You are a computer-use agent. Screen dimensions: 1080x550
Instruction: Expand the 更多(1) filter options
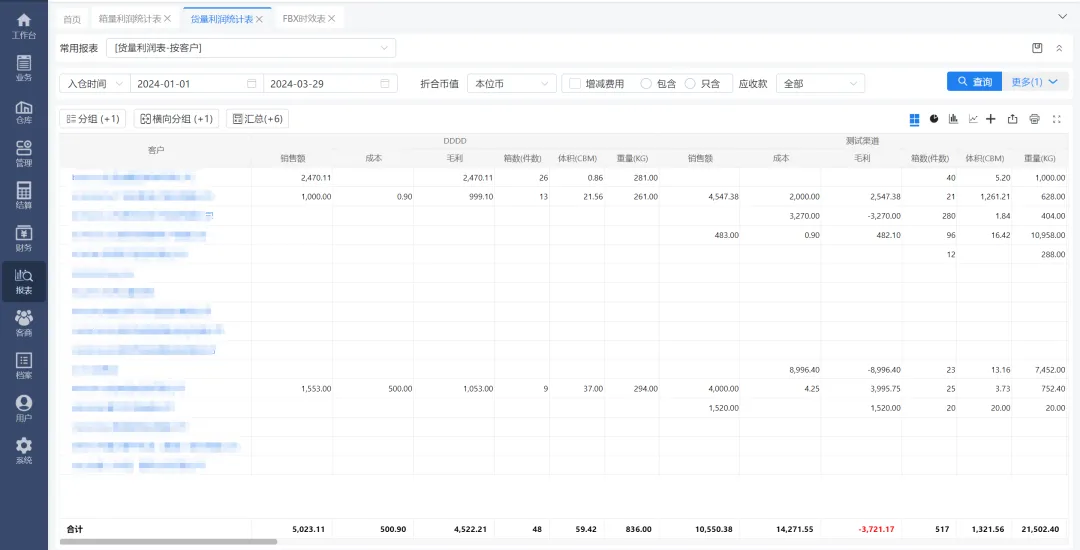tap(1035, 82)
